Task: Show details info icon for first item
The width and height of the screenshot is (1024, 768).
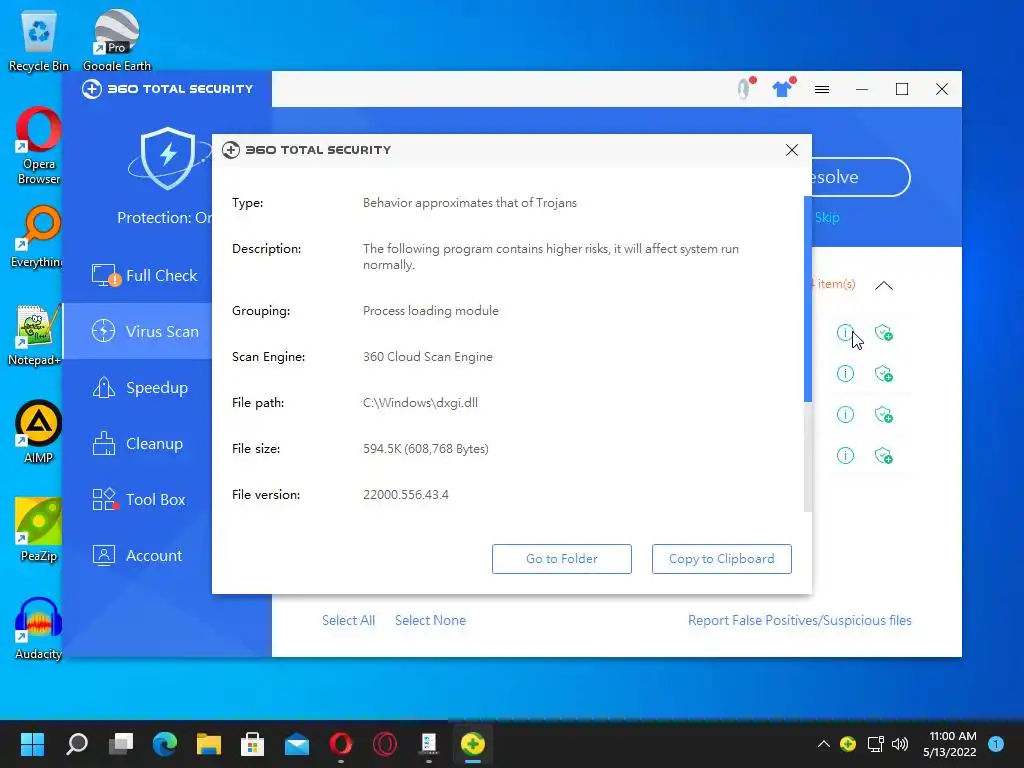Action: [x=845, y=333]
